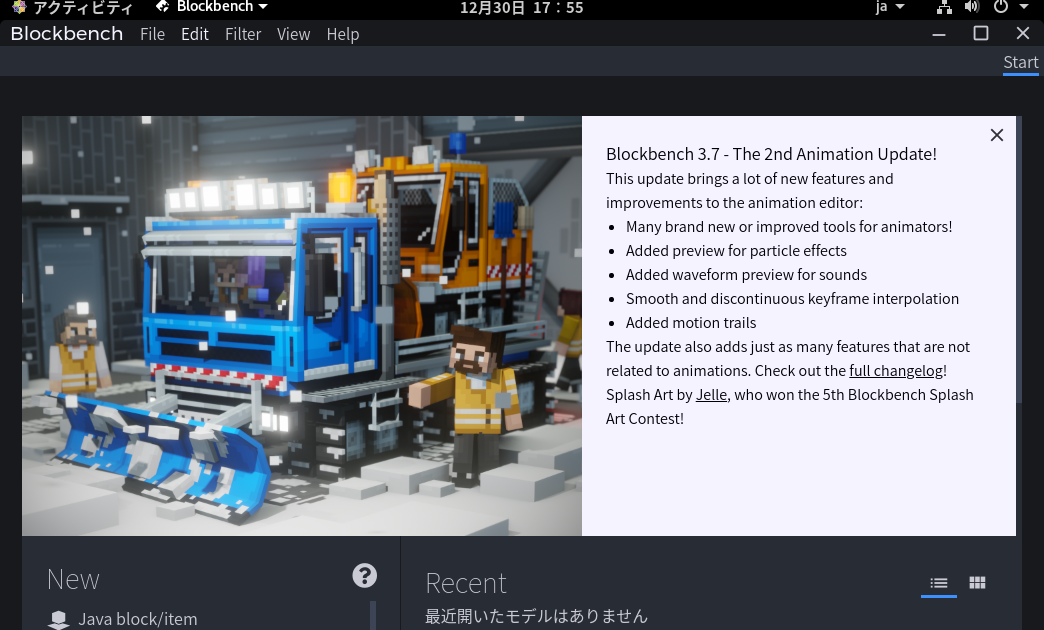Click the volume icon in the system tray
1044x630 pixels.
tap(971, 9)
